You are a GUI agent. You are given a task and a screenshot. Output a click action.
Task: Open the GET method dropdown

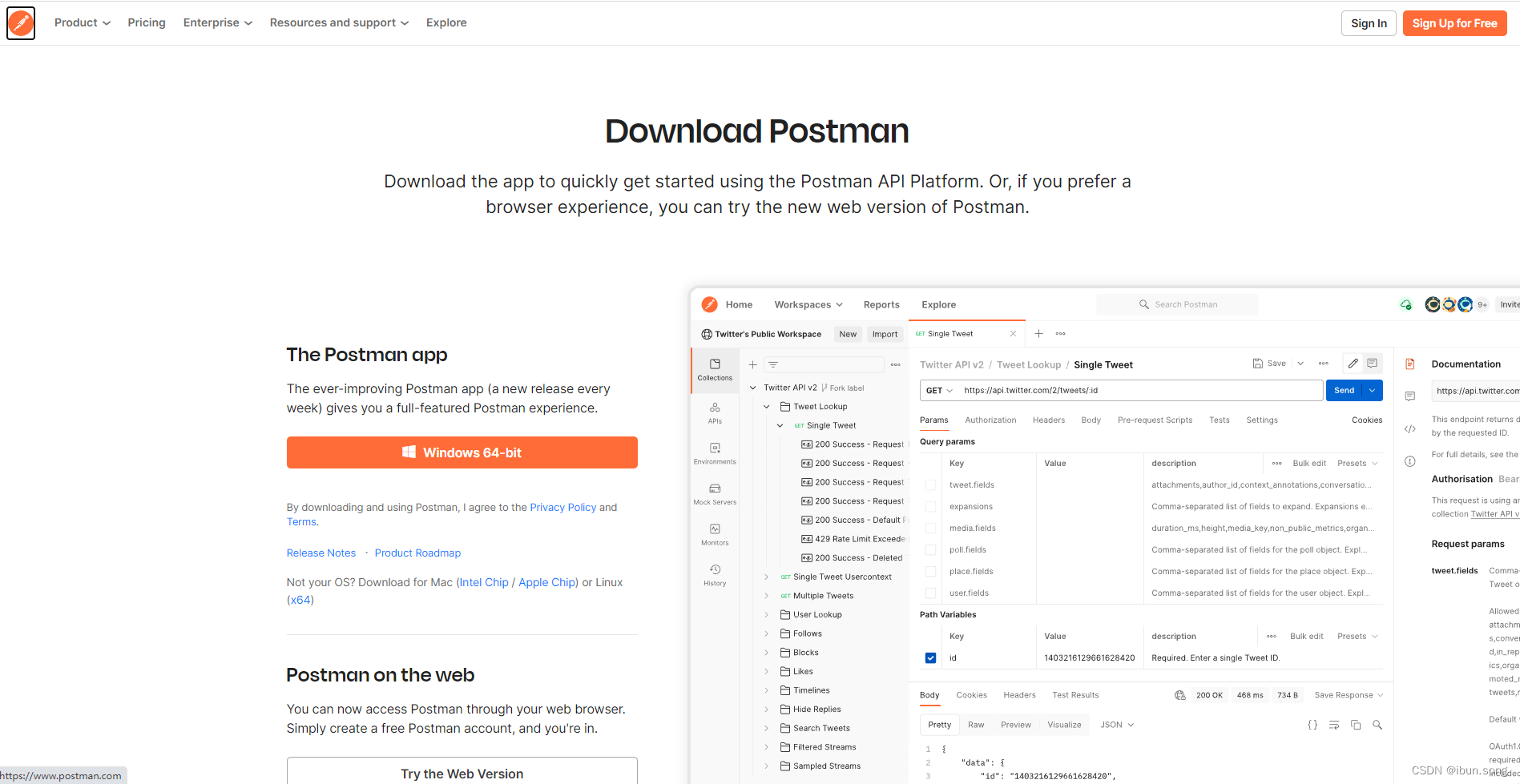(939, 390)
